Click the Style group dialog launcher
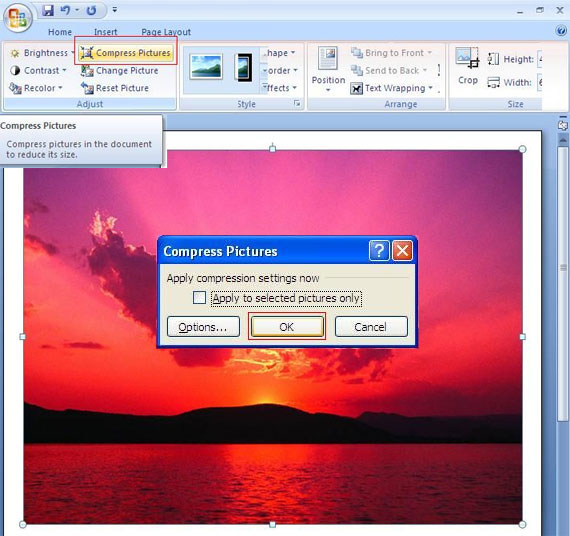Image resolution: width=570 pixels, height=536 pixels. (x=297, y=104)
